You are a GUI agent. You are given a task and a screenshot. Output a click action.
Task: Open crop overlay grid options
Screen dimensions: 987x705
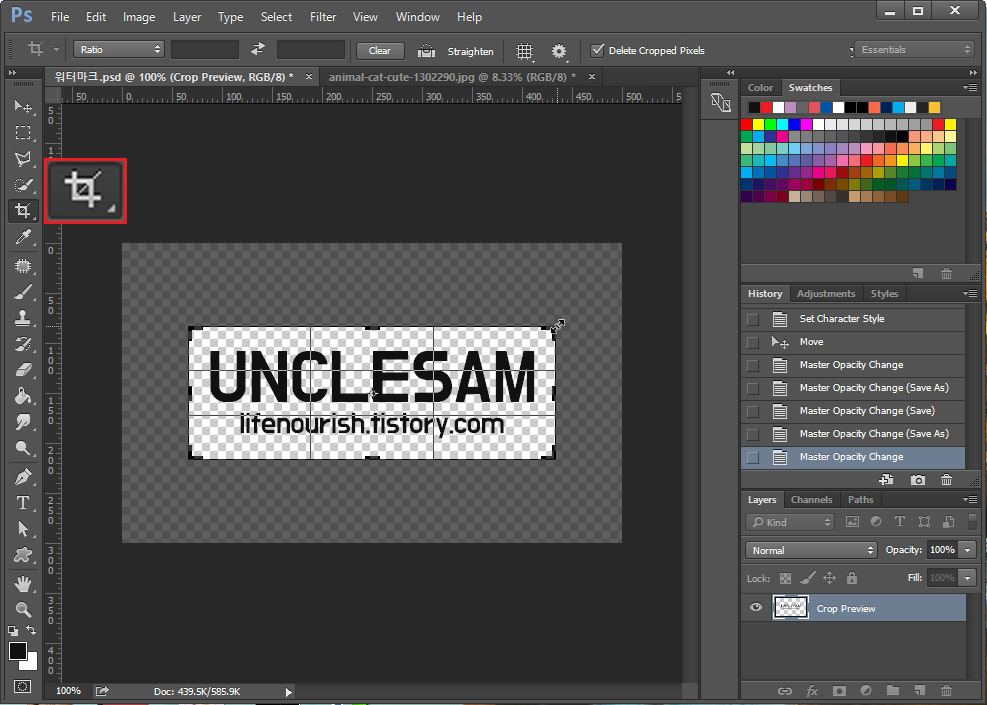[x=524, y=51]
